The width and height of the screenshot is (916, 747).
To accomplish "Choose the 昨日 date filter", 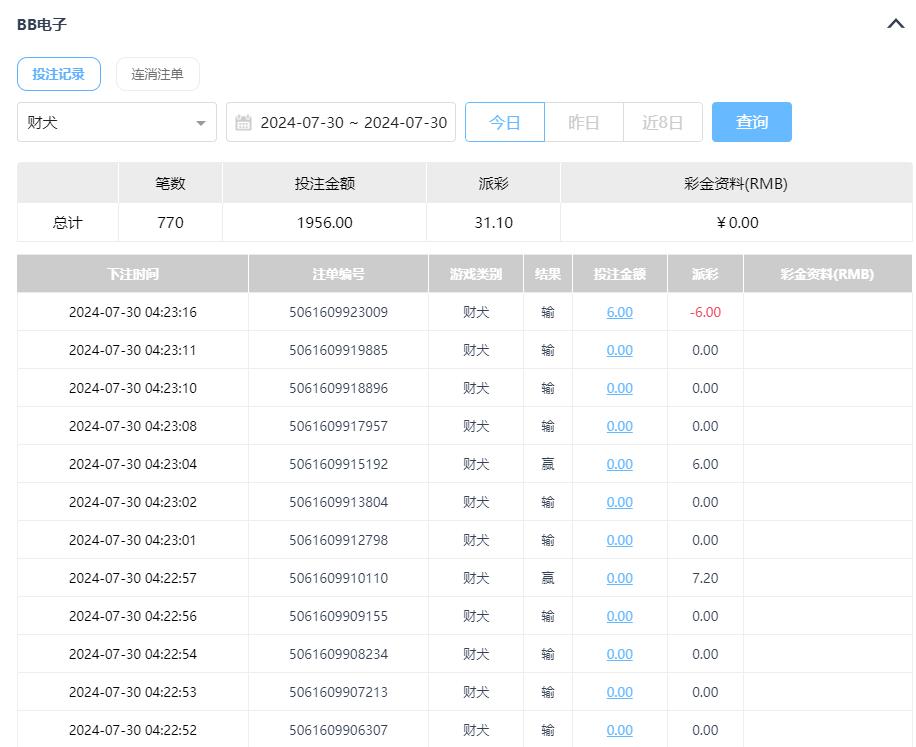I will (584, 122).
